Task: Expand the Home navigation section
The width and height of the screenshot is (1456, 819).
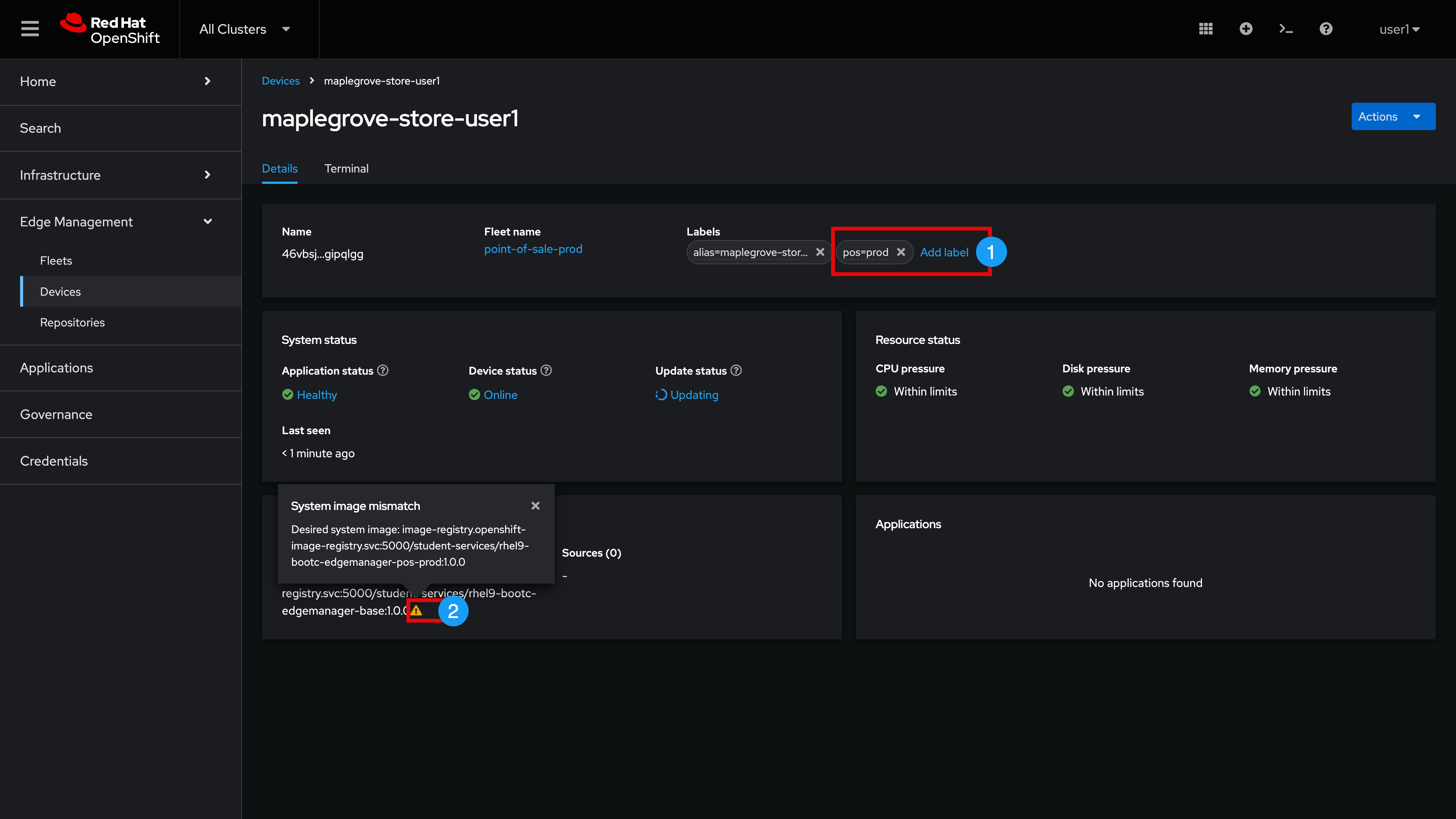Action: point(121,82)
